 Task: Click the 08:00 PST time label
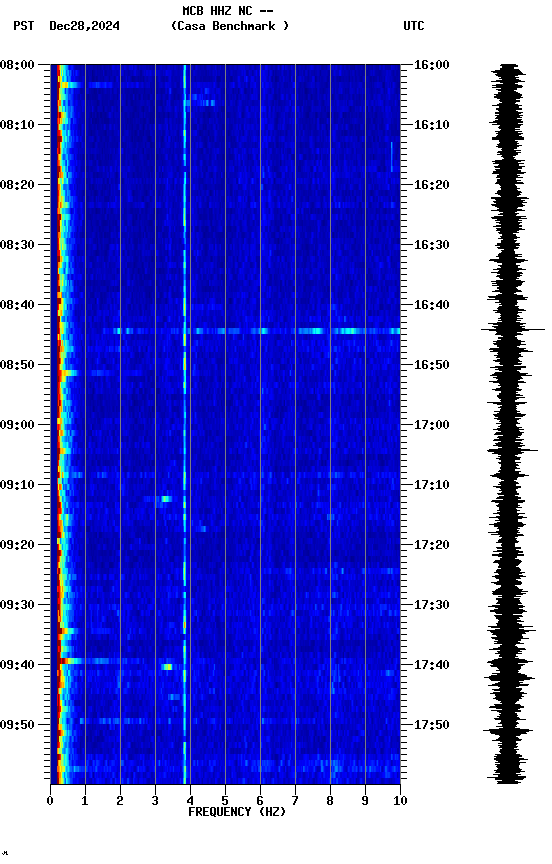(17, 65)
